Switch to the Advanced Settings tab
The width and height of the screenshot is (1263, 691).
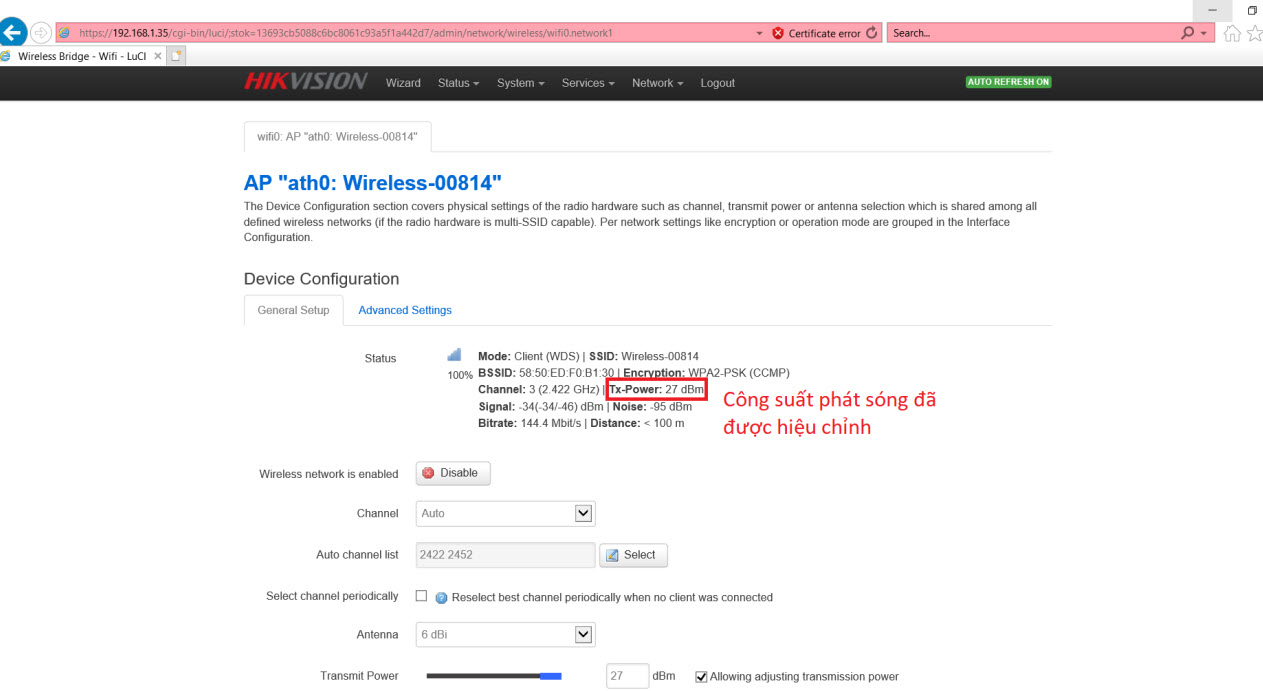click(405, 310)
